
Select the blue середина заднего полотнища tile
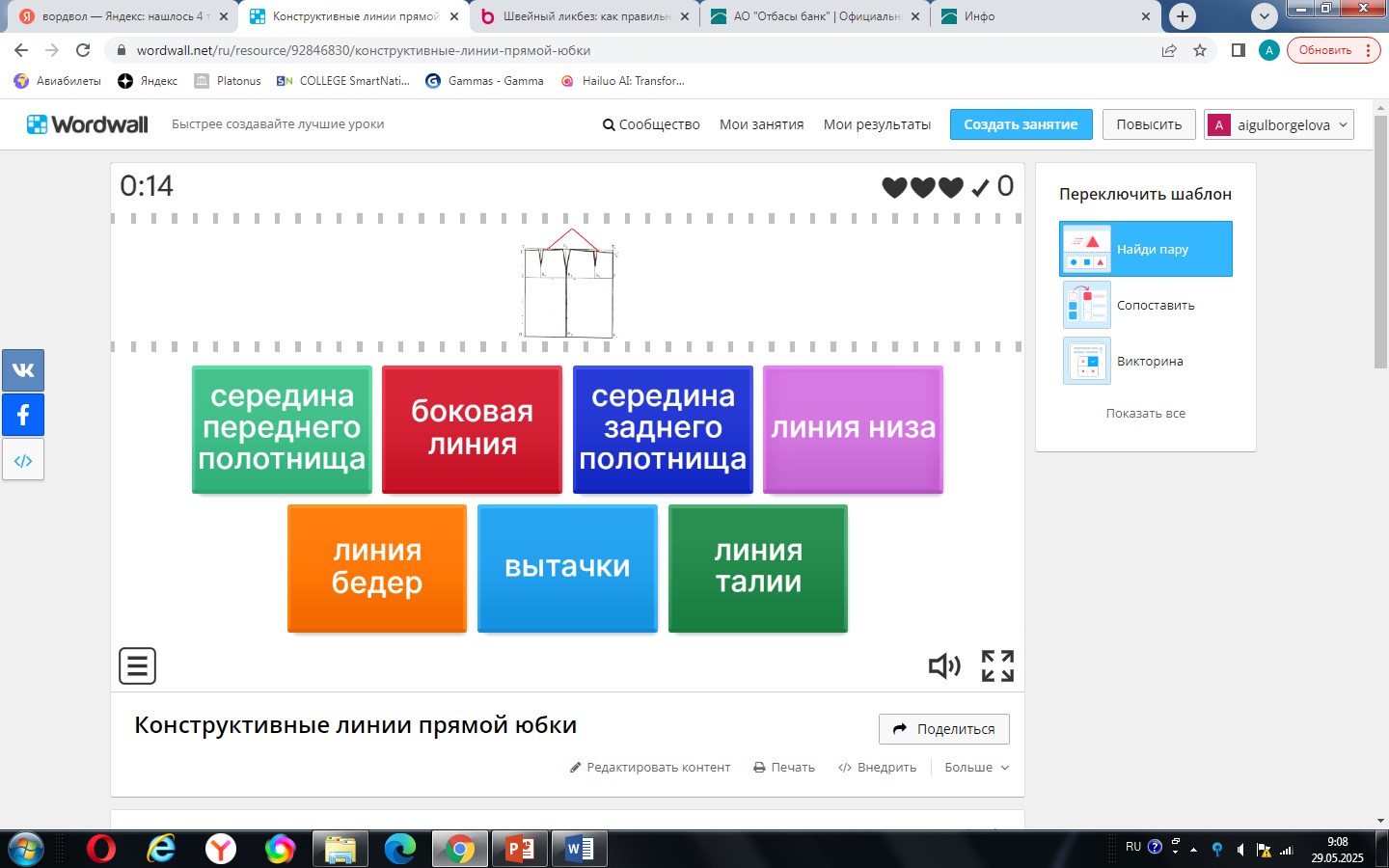pos(663,430)
